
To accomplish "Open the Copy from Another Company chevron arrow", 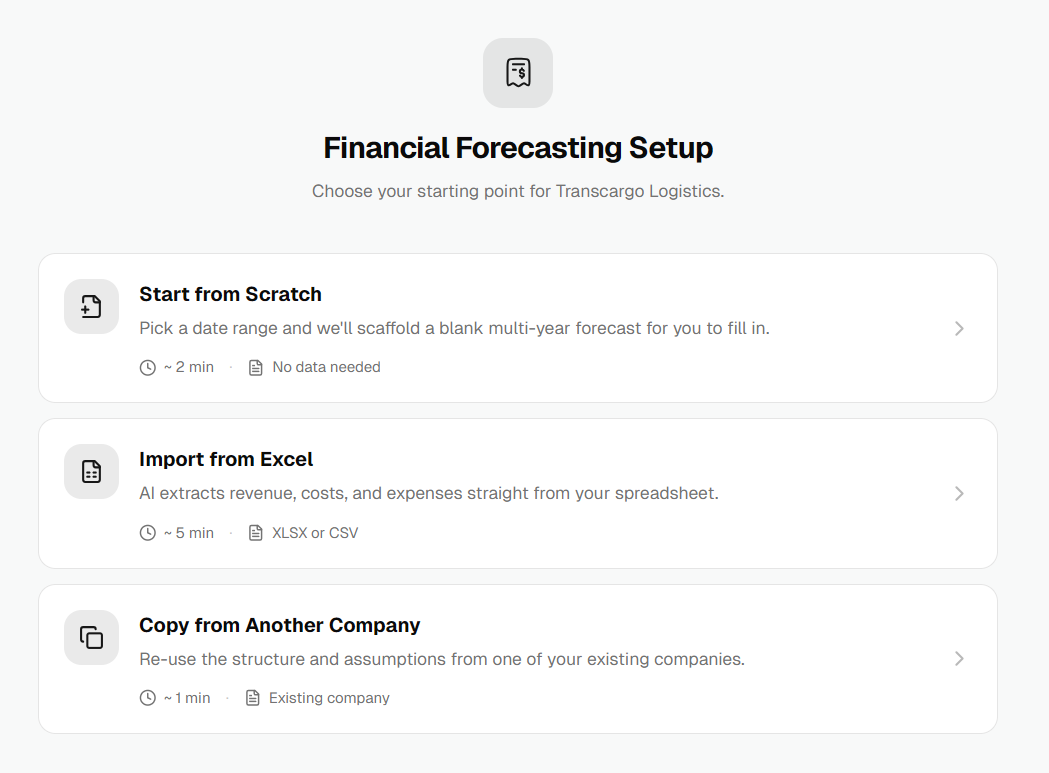I will [x=959, y=659].
